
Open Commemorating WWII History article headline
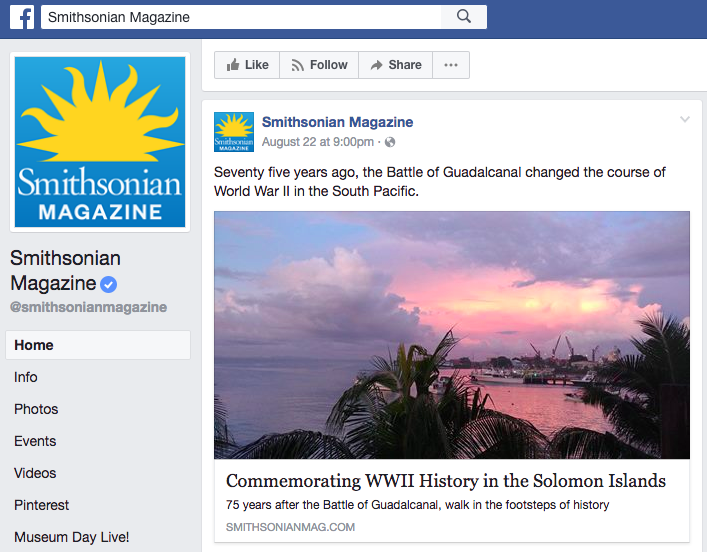point(446,481)
